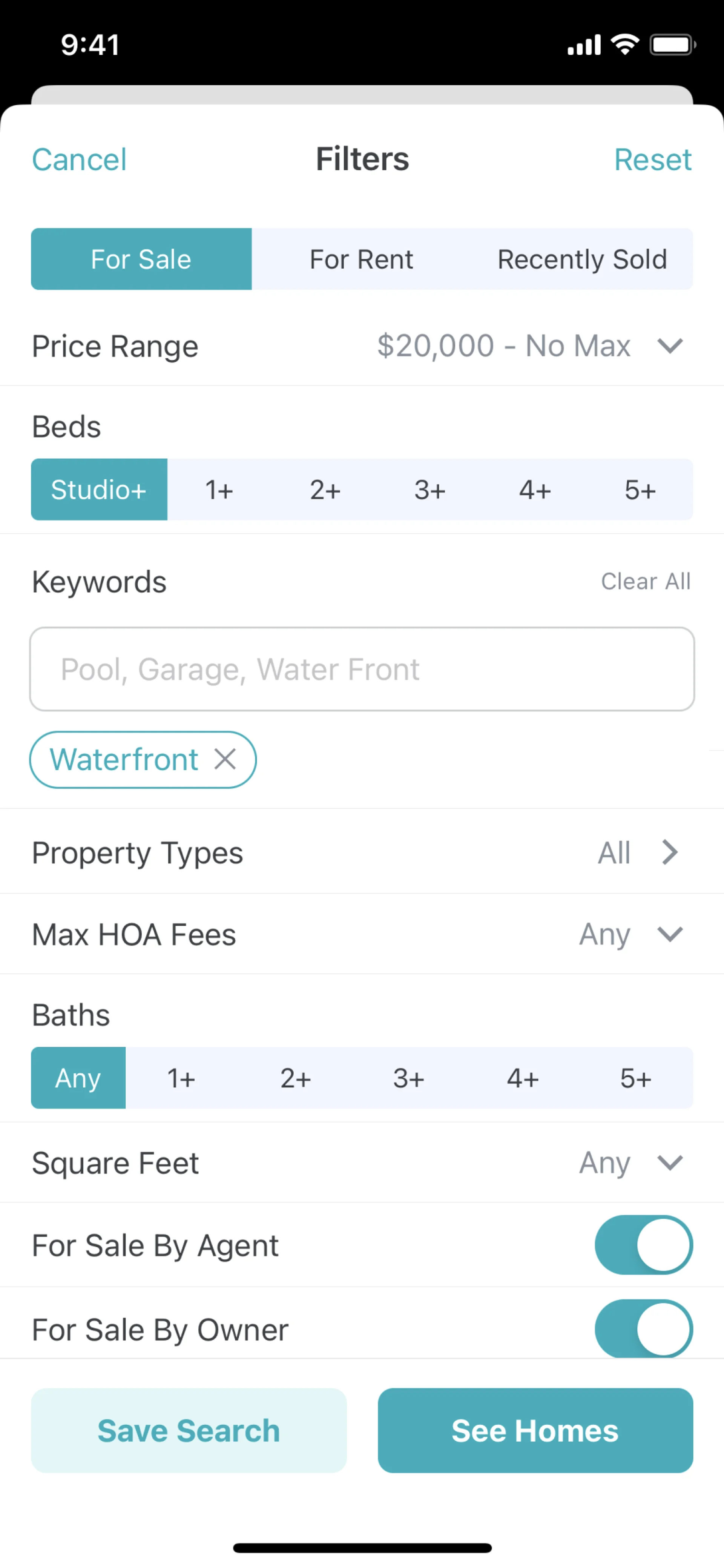
Task: Choose the For Sale tab
Action: pos(141,259)
